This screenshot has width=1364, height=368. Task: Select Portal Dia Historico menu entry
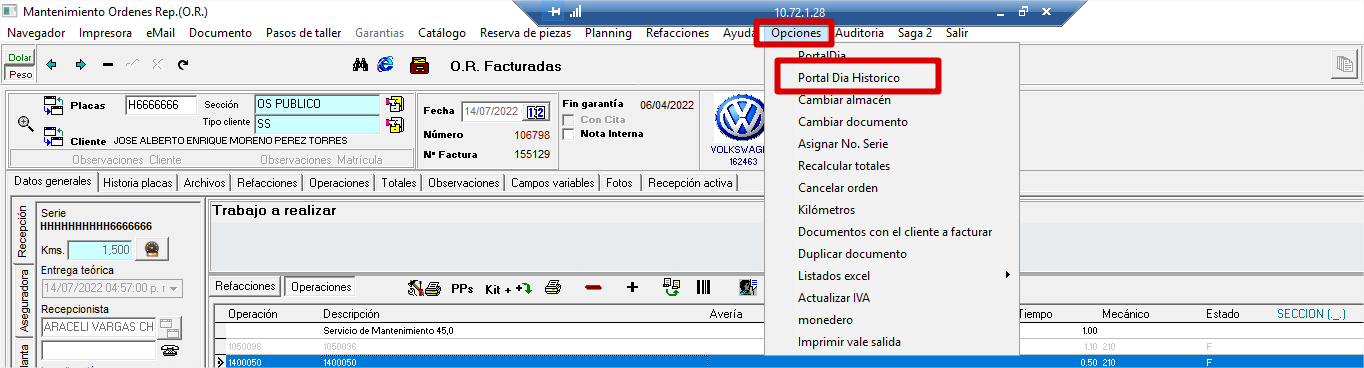point(849,77)
